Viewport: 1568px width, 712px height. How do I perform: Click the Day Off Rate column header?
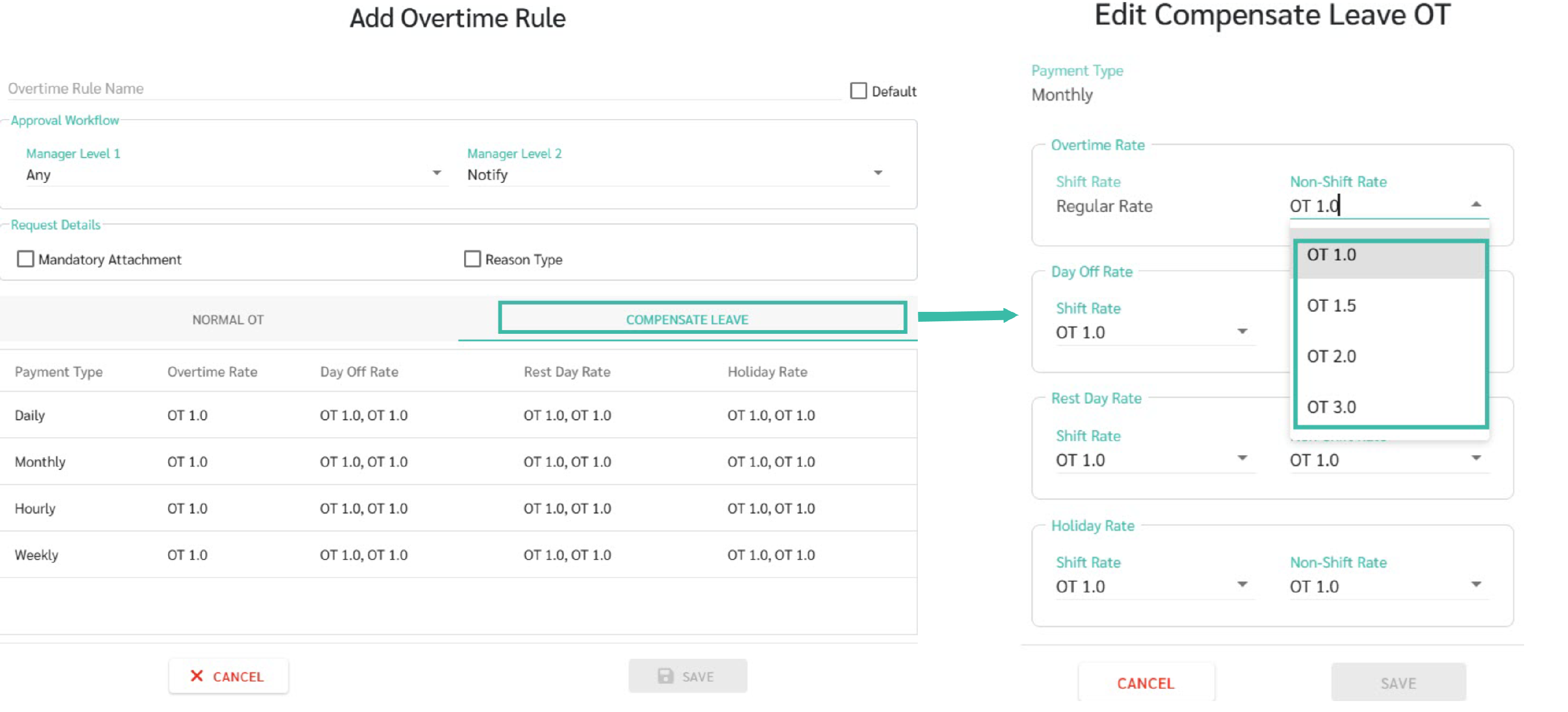pyautogui.click(x=359, y=372)
